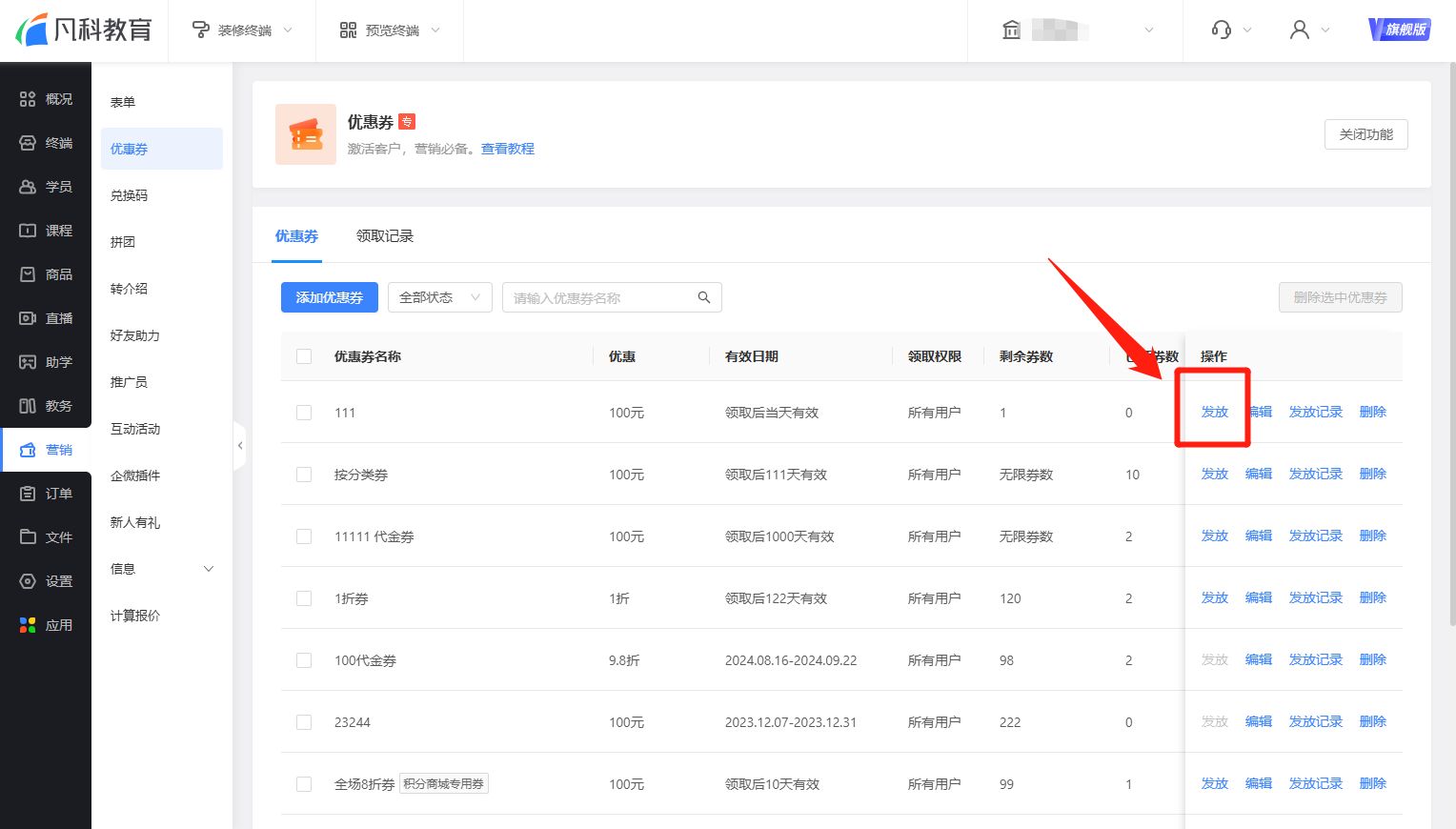
Task: Open the 营销 marketing sidebar icon
Action: [28, 450]
